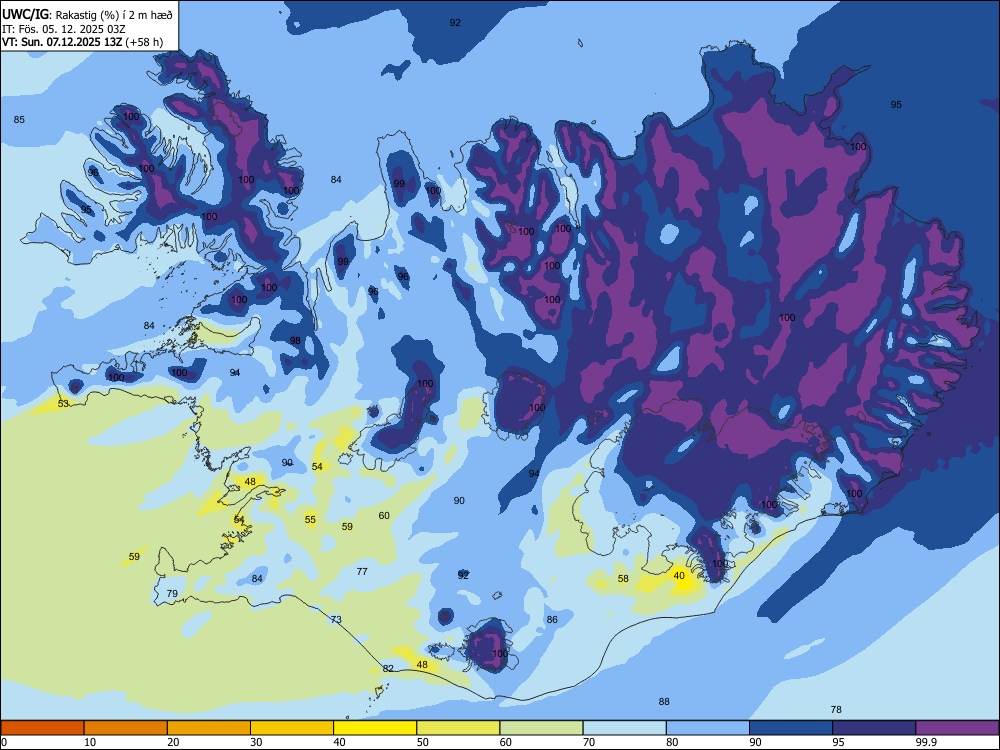Image resolution: width=1000 pixels, height=750 pixels.
Task: Click the legend tick label '99.9'
Action: tap(925, 742)
